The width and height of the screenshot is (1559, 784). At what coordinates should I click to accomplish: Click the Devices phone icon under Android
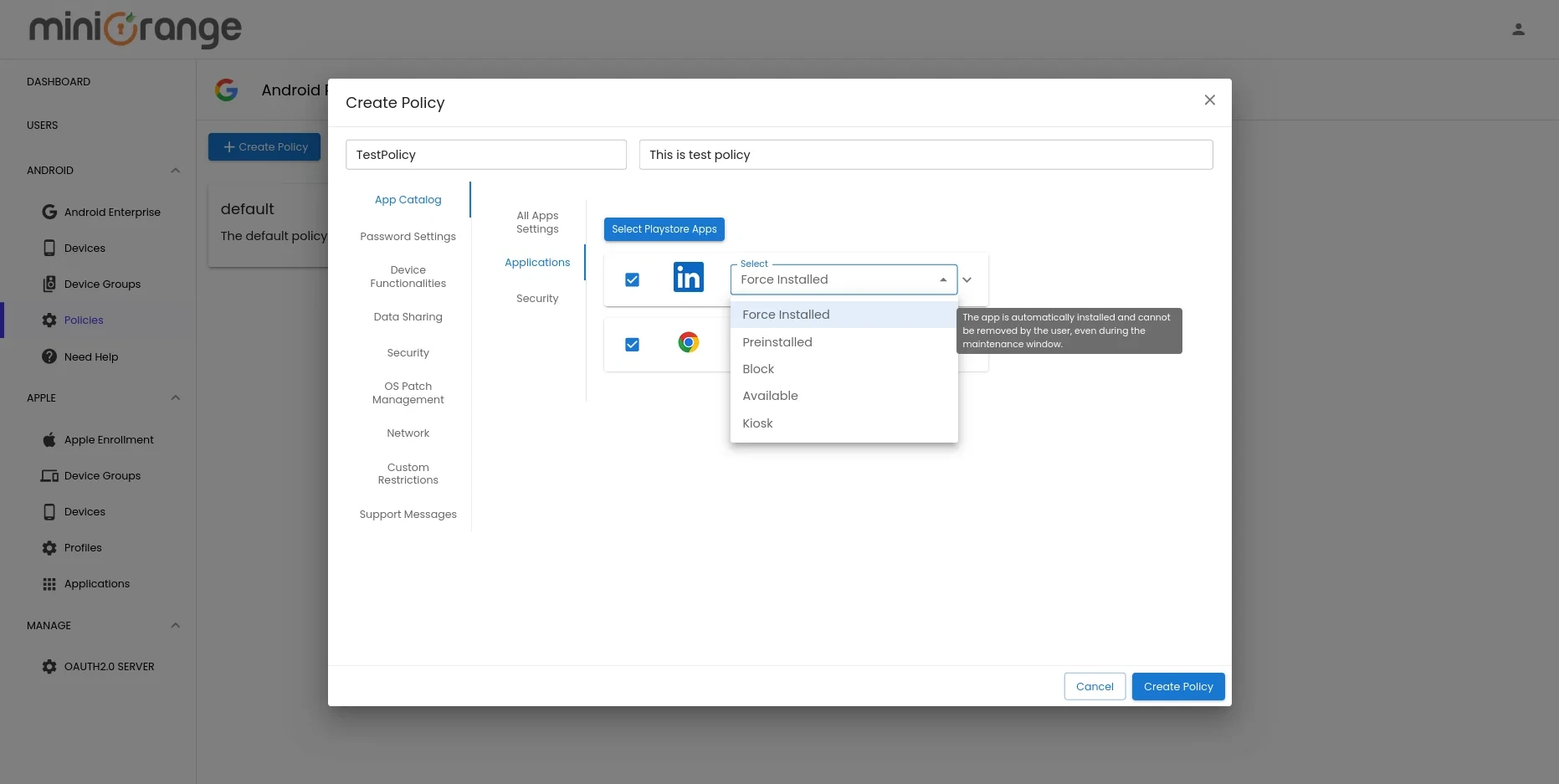pyautogui.click(x=49, y=248)
